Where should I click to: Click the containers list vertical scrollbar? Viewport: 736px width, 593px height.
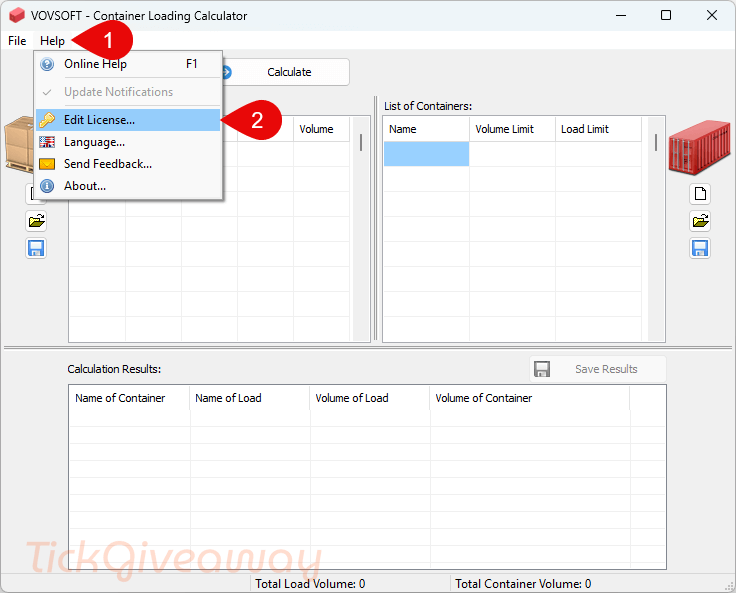pos(656,229)
